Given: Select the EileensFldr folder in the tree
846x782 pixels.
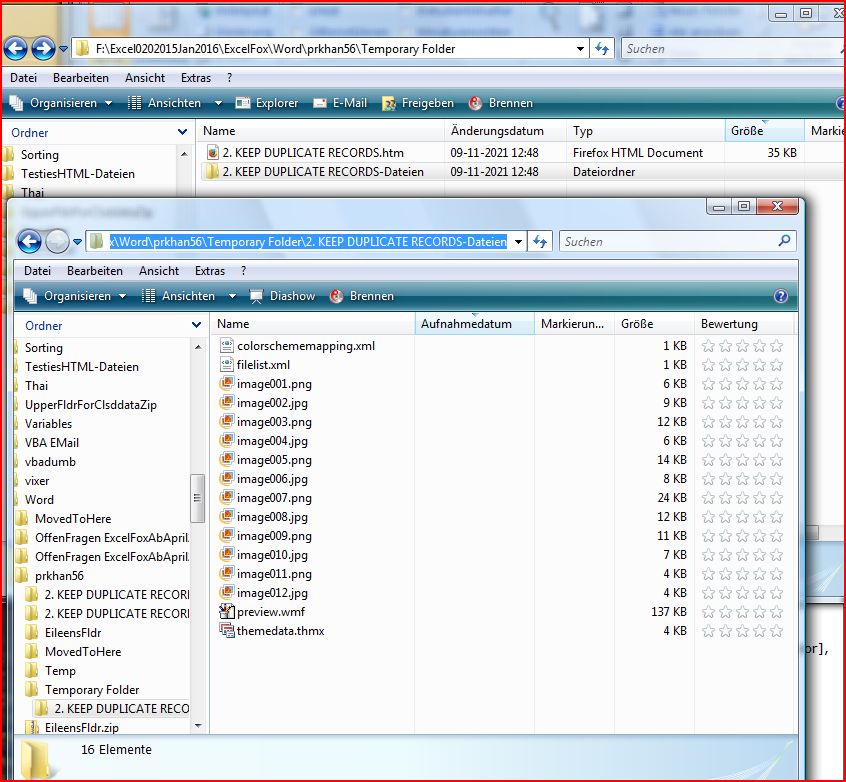Looking at the screenshot, I should [x=73, y=633].
